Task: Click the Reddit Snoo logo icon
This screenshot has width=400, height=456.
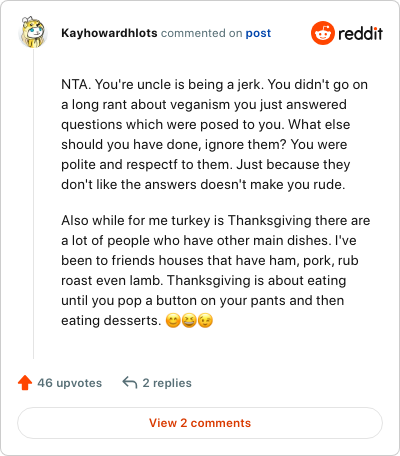Action: click(x=323, y=33)
